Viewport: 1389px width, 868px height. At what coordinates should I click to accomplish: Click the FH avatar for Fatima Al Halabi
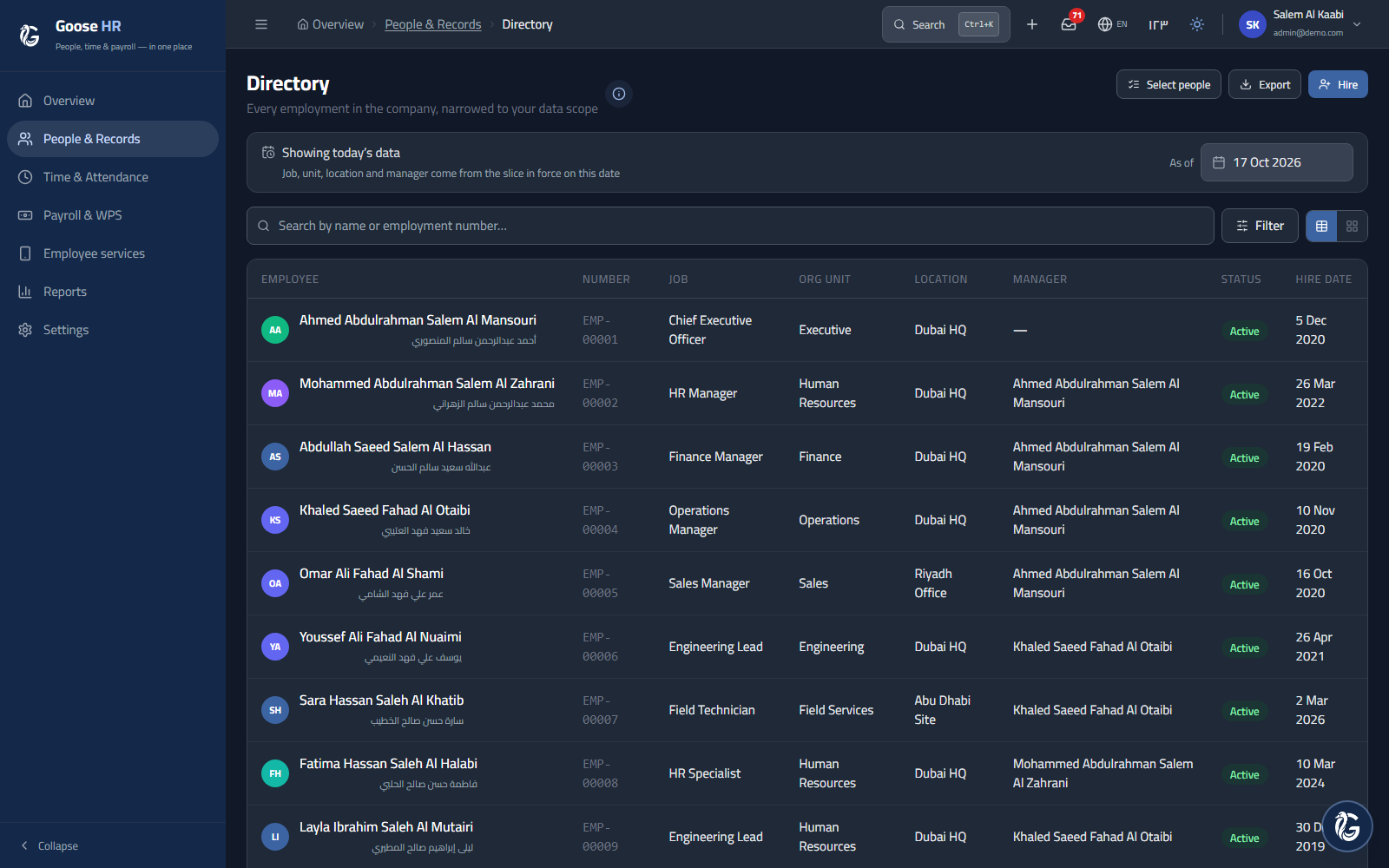pyautogui.click(x=275, y=773)
